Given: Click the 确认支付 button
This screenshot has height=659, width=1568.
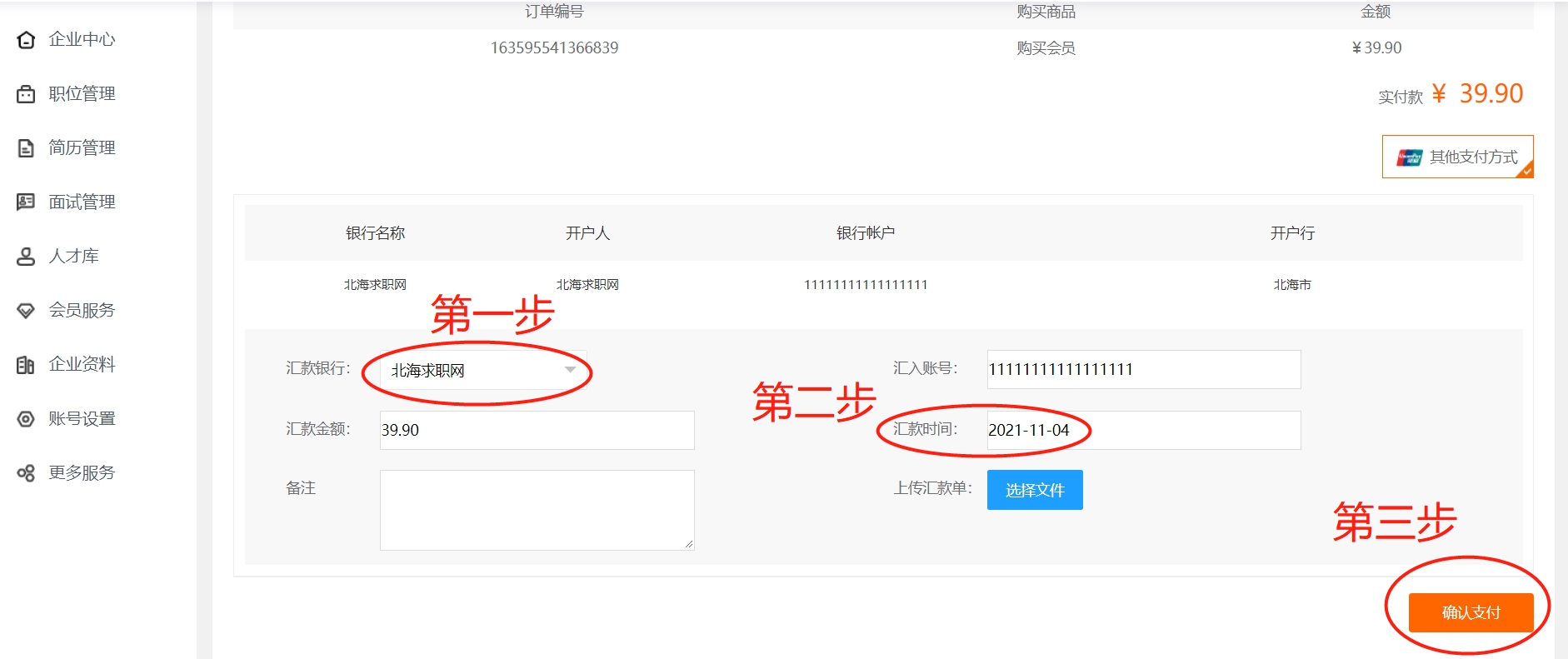Looking at the screenshot, I should tap(1471, 612).
